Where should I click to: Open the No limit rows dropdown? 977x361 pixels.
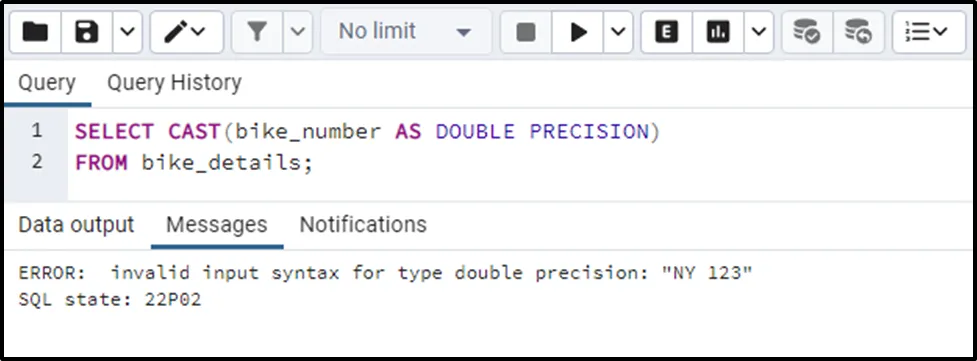tap(406, 31)
